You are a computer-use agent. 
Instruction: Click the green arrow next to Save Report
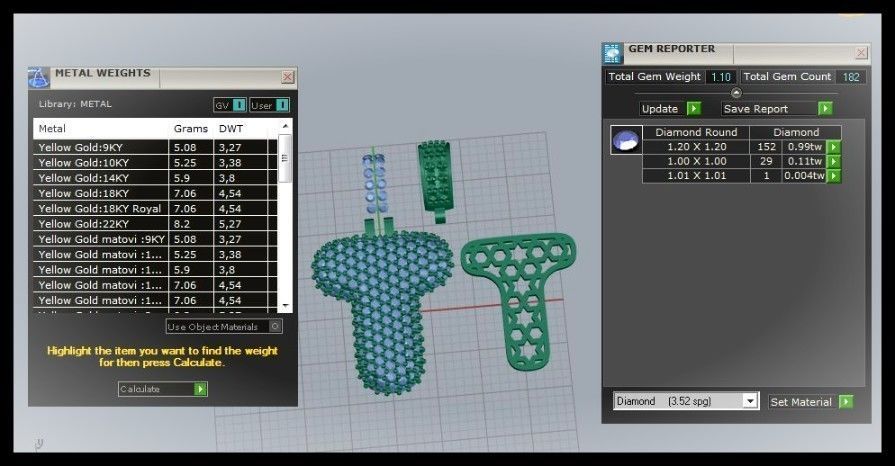click(x=825, y=109)
